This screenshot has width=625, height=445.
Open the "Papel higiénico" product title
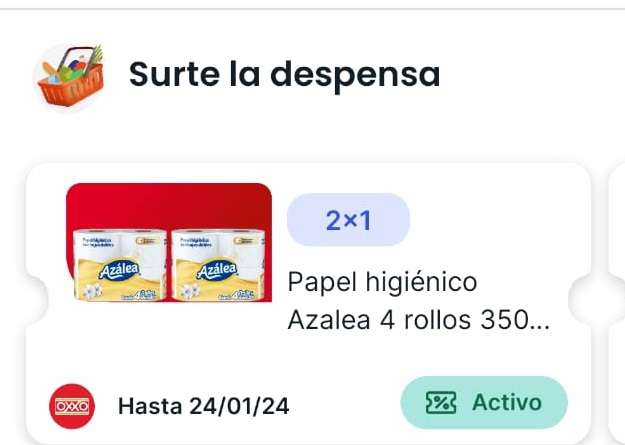pos(382,282)
